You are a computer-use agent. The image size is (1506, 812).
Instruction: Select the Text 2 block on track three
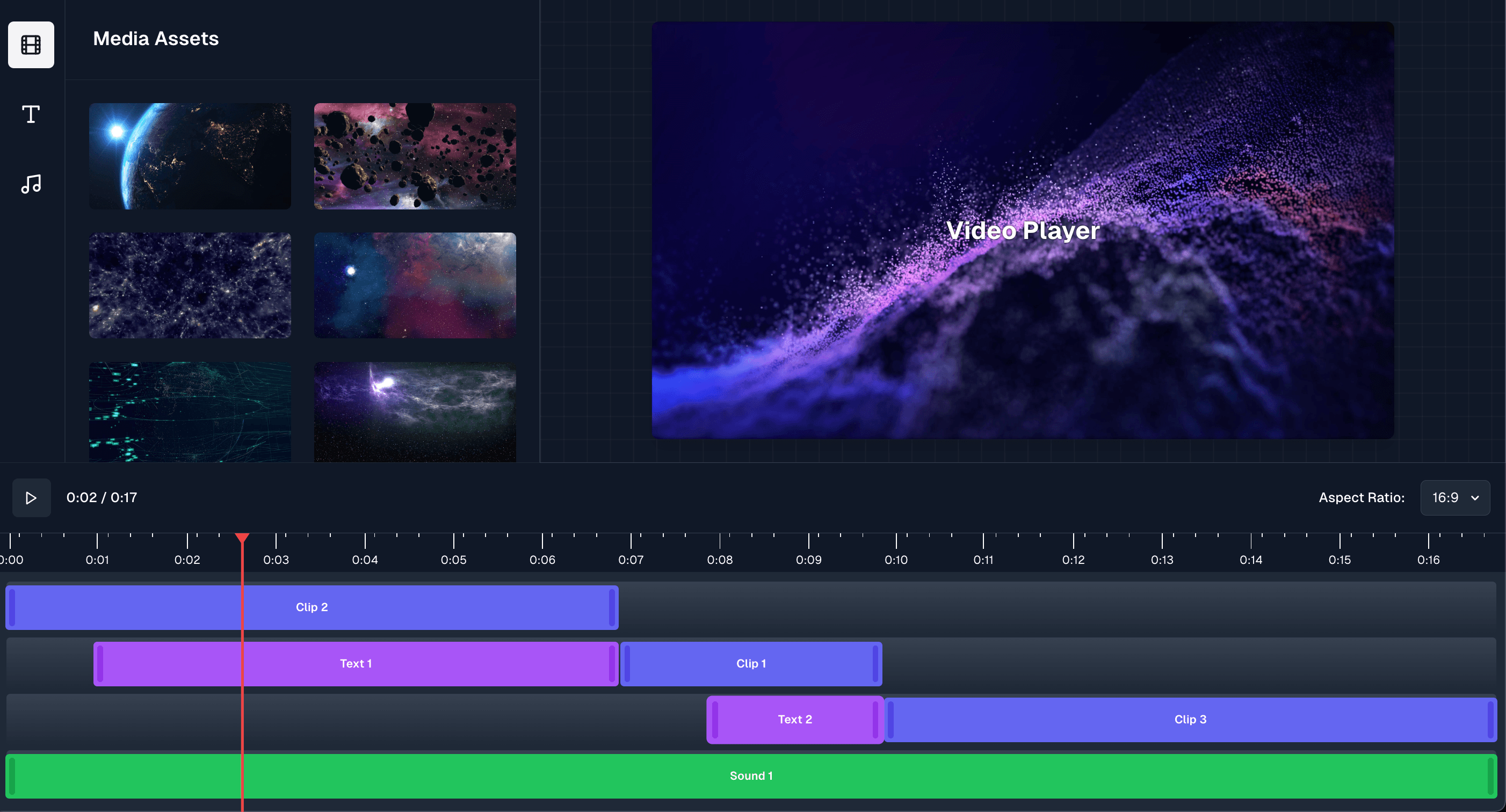794,719
